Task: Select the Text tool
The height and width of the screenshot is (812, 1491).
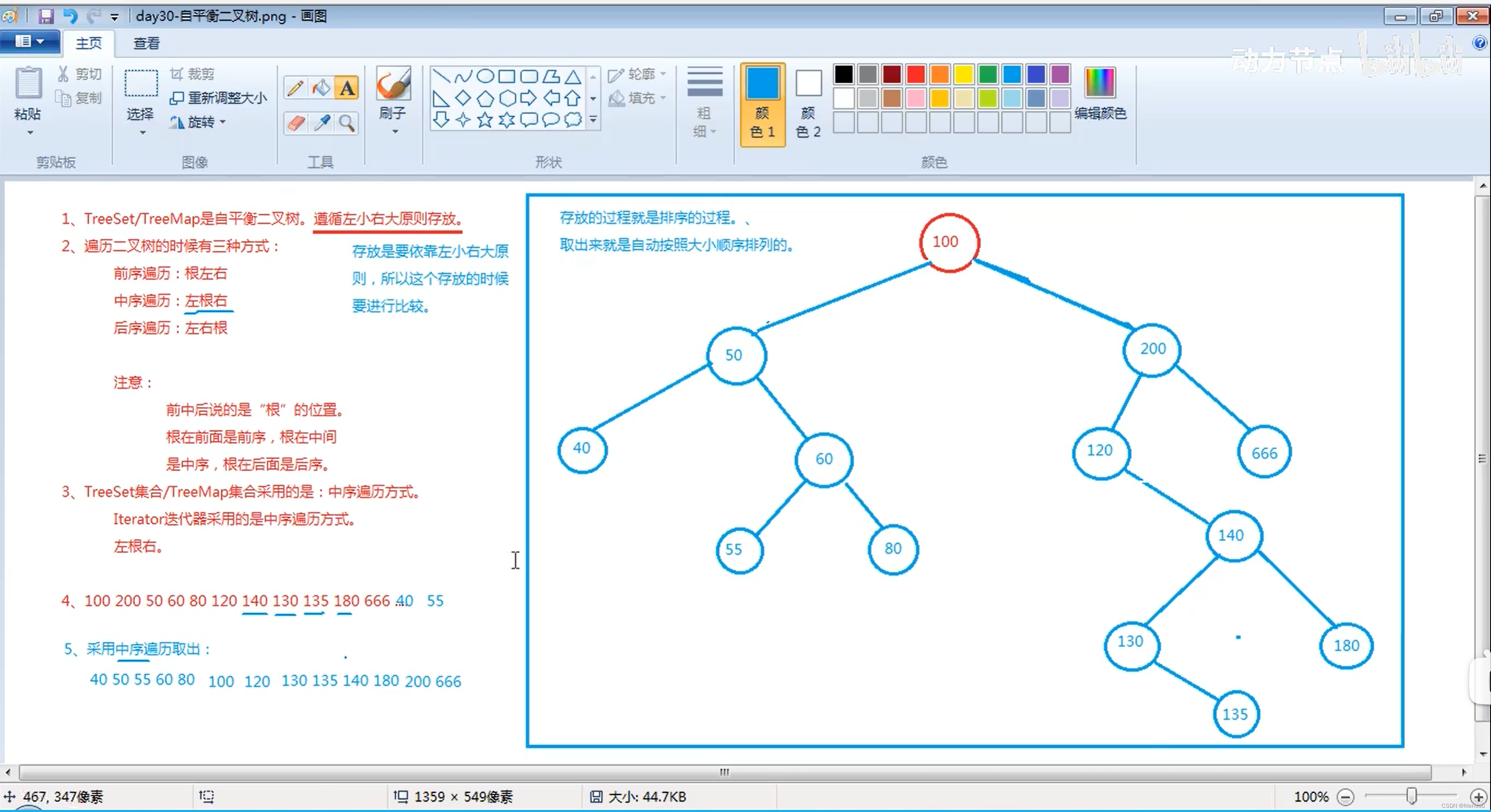Action: [x=347, y=88]
